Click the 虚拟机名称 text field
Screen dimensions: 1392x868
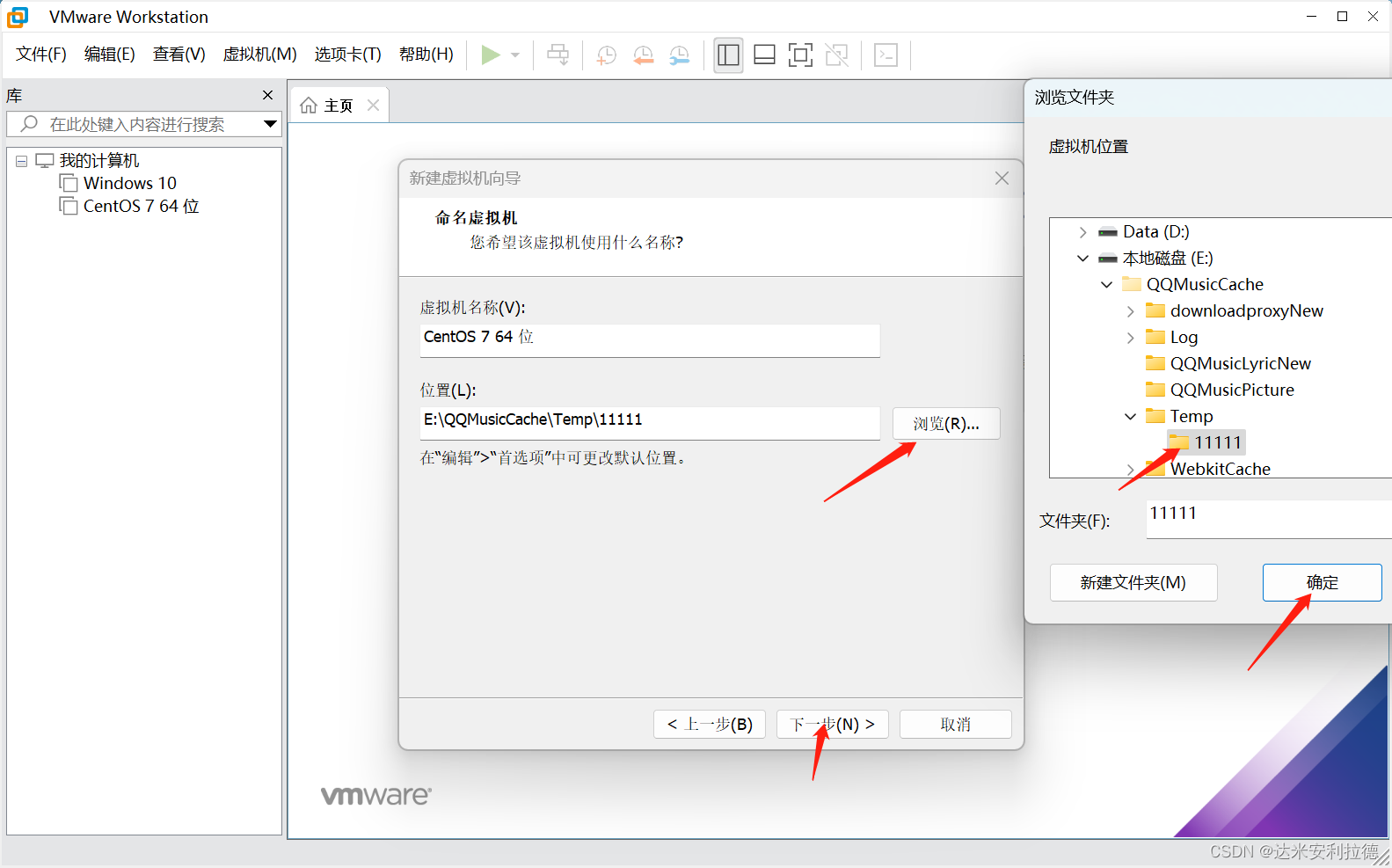(x=650, y=339)
